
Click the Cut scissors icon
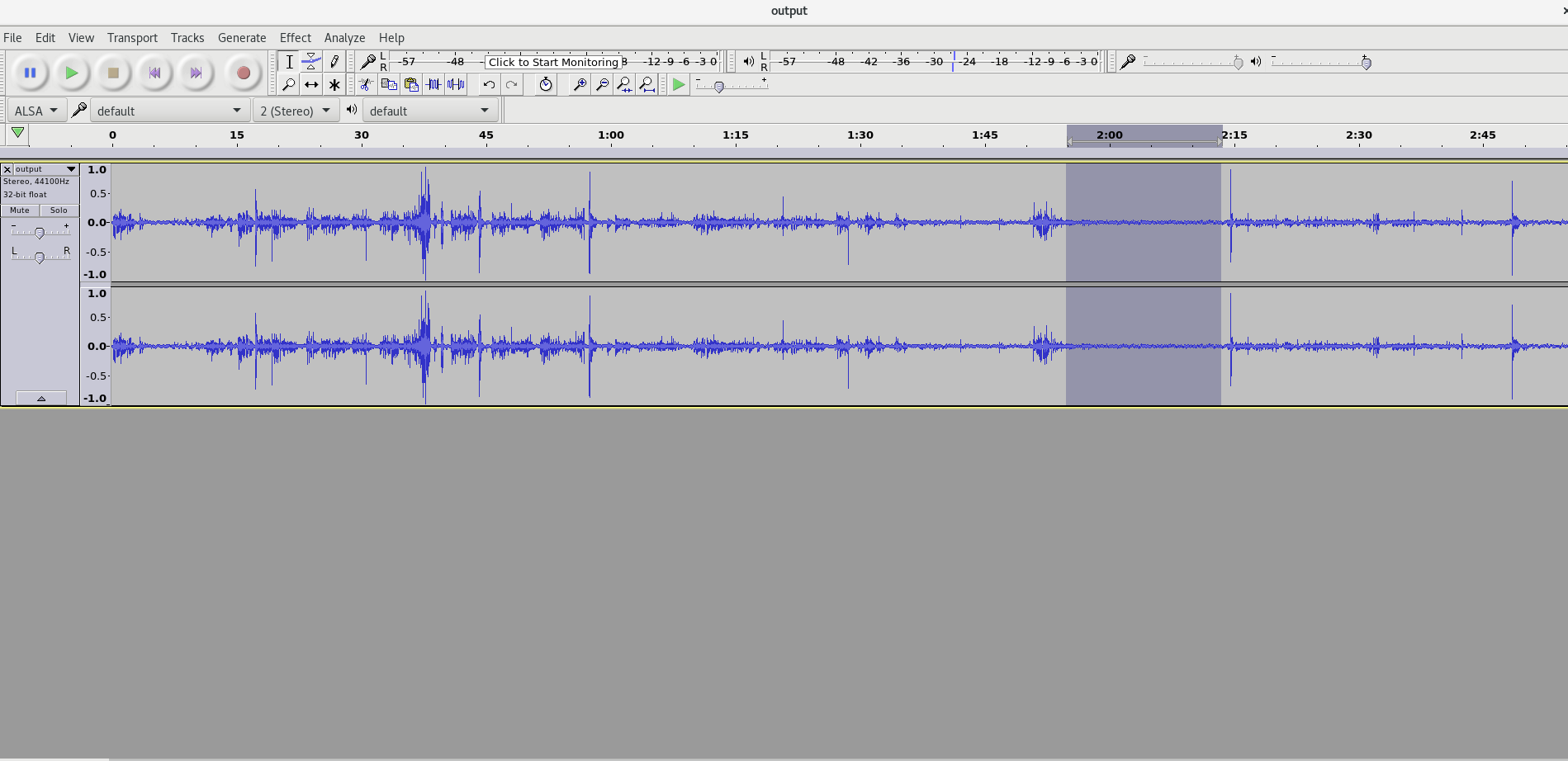tap(367, 84)
